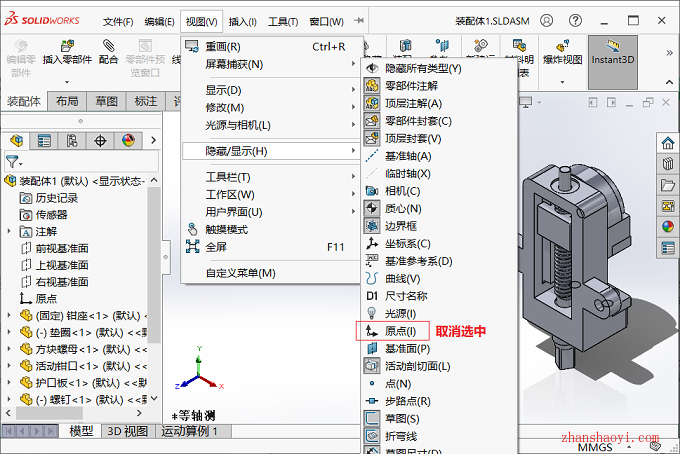Viewport: 680px width, 454px height.
Task: Open the PropertyManager panel tab icon
Action: (x=44, y=141)
